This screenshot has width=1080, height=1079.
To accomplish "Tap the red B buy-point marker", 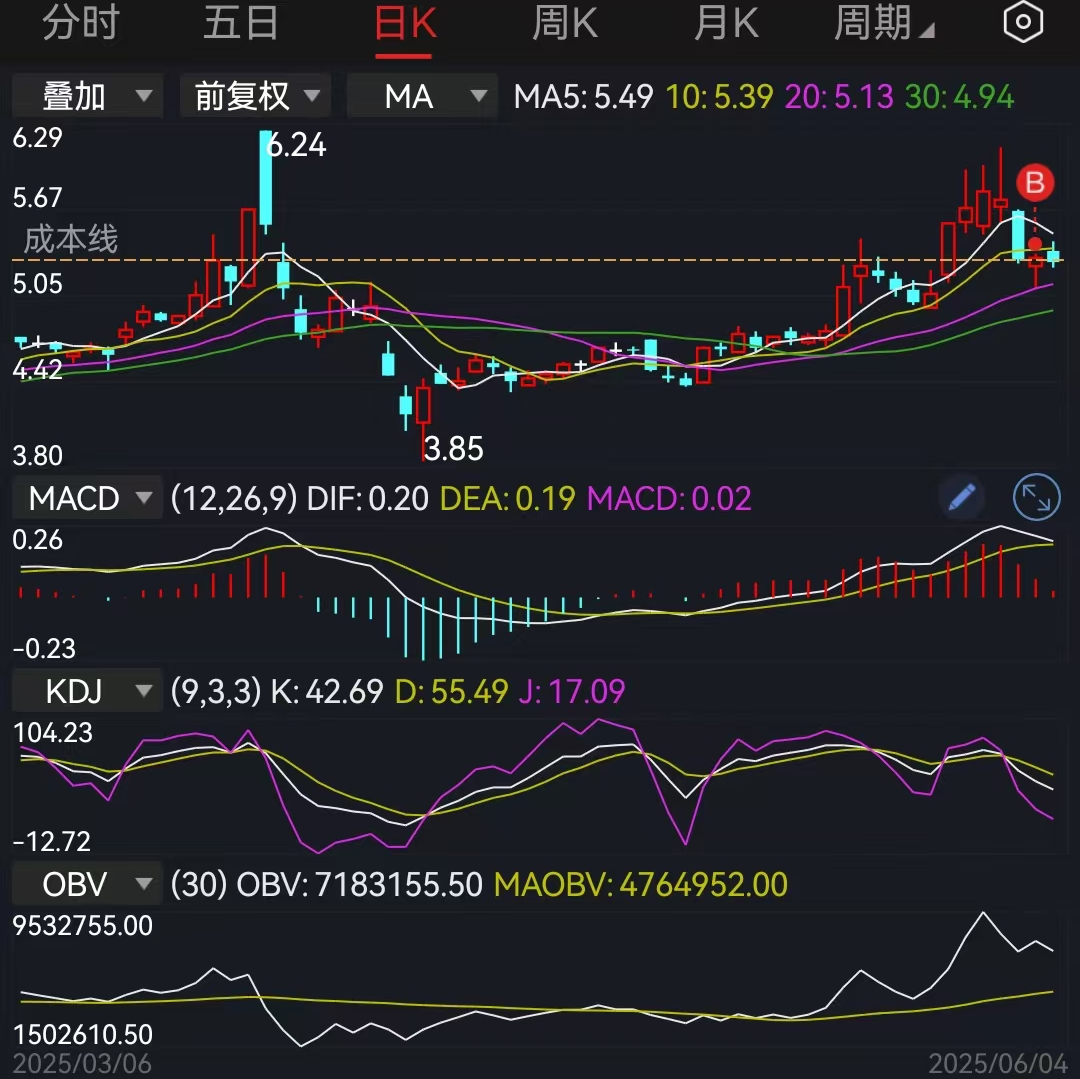I will tap(1035, 183).
